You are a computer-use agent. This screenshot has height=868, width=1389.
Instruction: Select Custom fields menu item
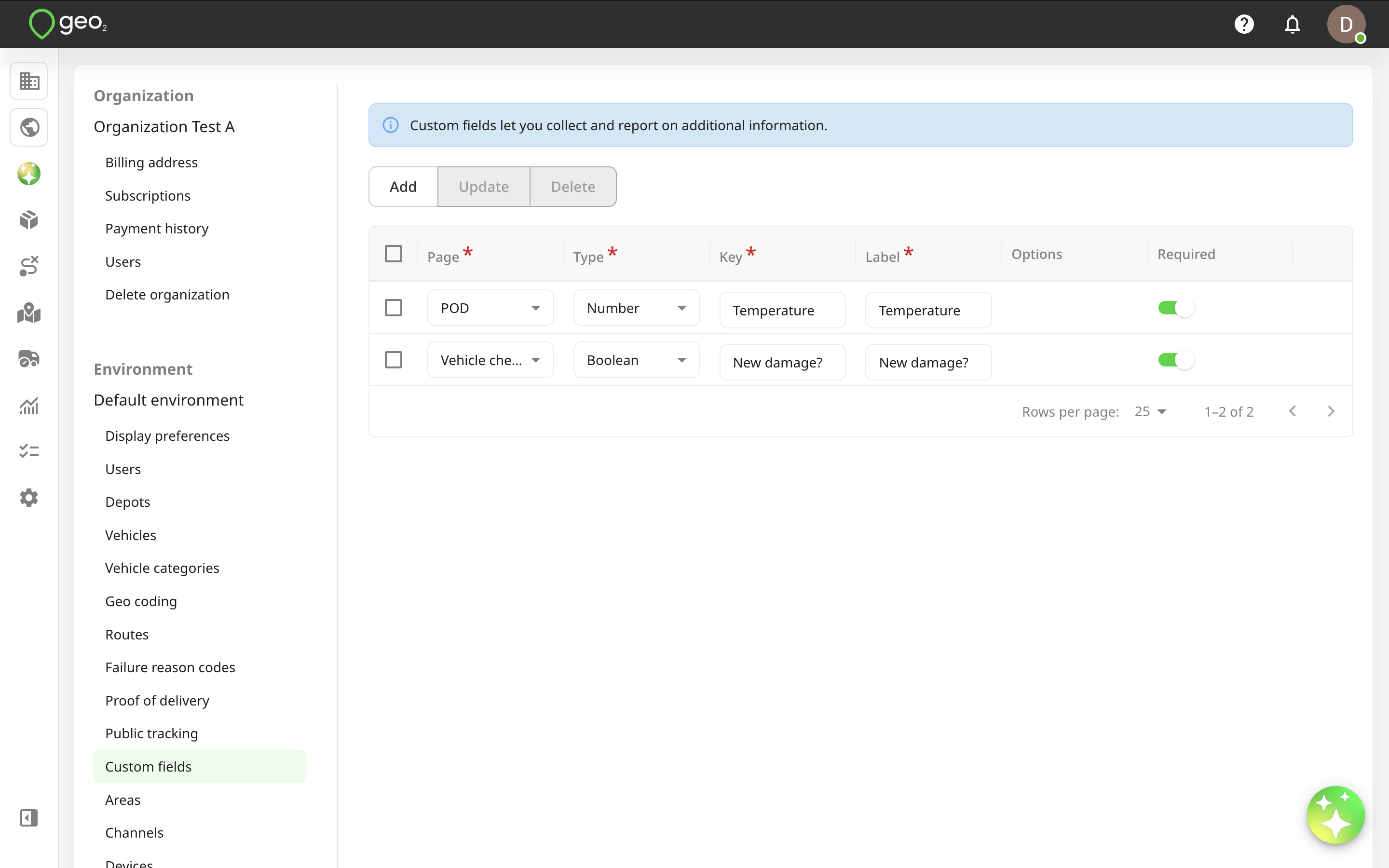200,766
